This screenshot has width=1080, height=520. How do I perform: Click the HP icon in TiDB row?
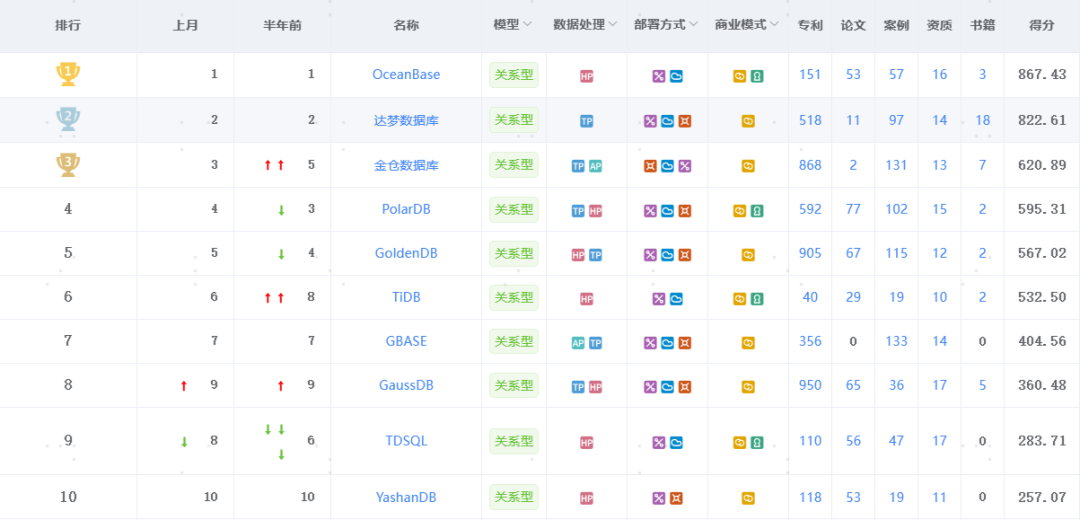[x=586, y=299]
